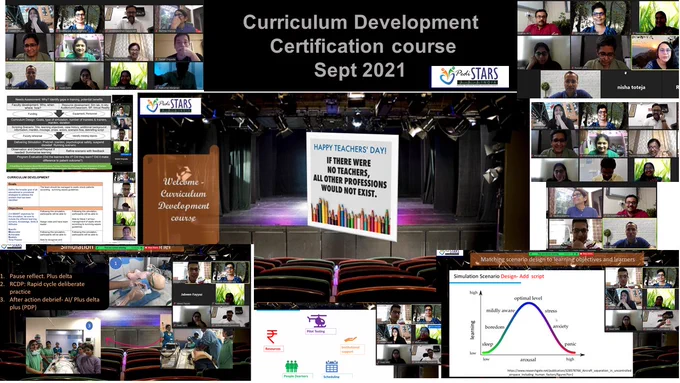Click the blue numbered circle 1 on manikin photo

point(115,263)
